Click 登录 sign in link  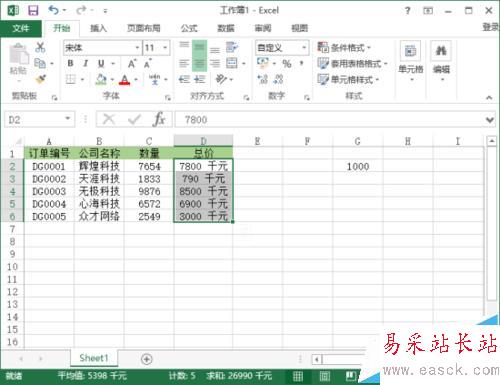(491, 27)
